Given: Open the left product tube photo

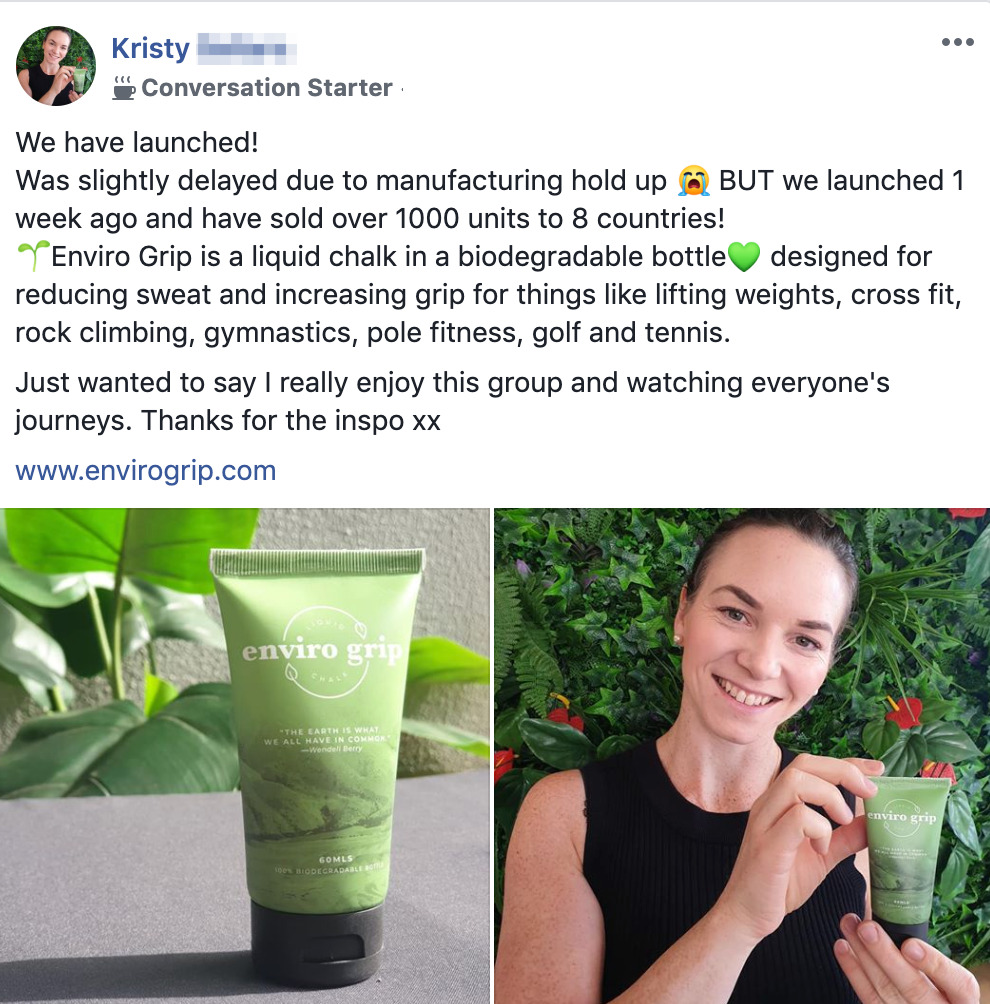Looking at the screenshot, I should point(245,756).
